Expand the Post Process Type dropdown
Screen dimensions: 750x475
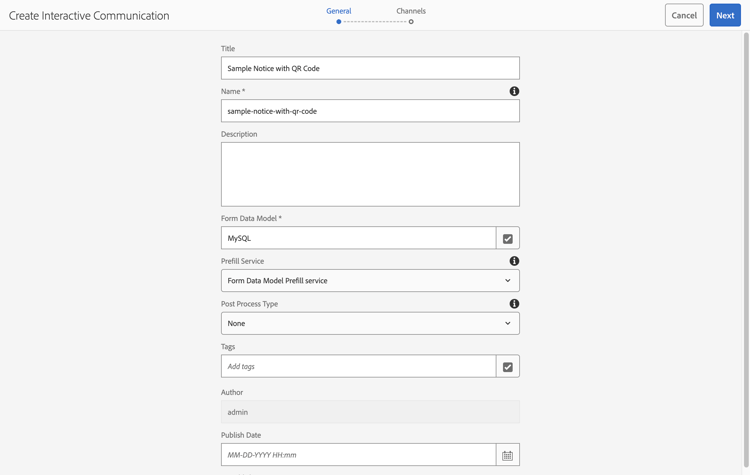[x=370, y=323]
